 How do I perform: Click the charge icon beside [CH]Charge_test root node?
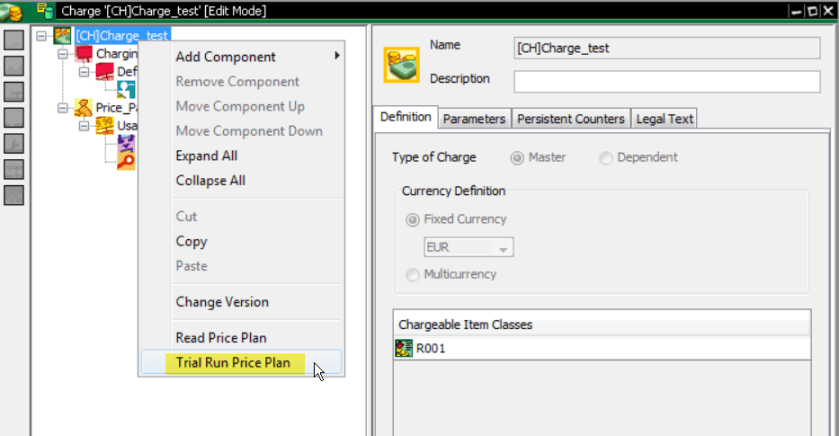[x=62, y=36]
